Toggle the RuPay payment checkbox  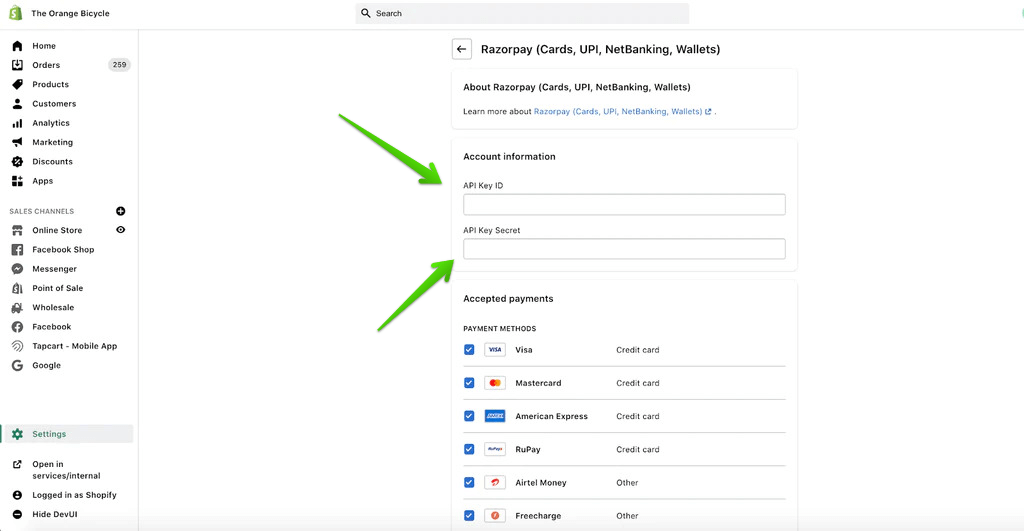pos(469,449)
